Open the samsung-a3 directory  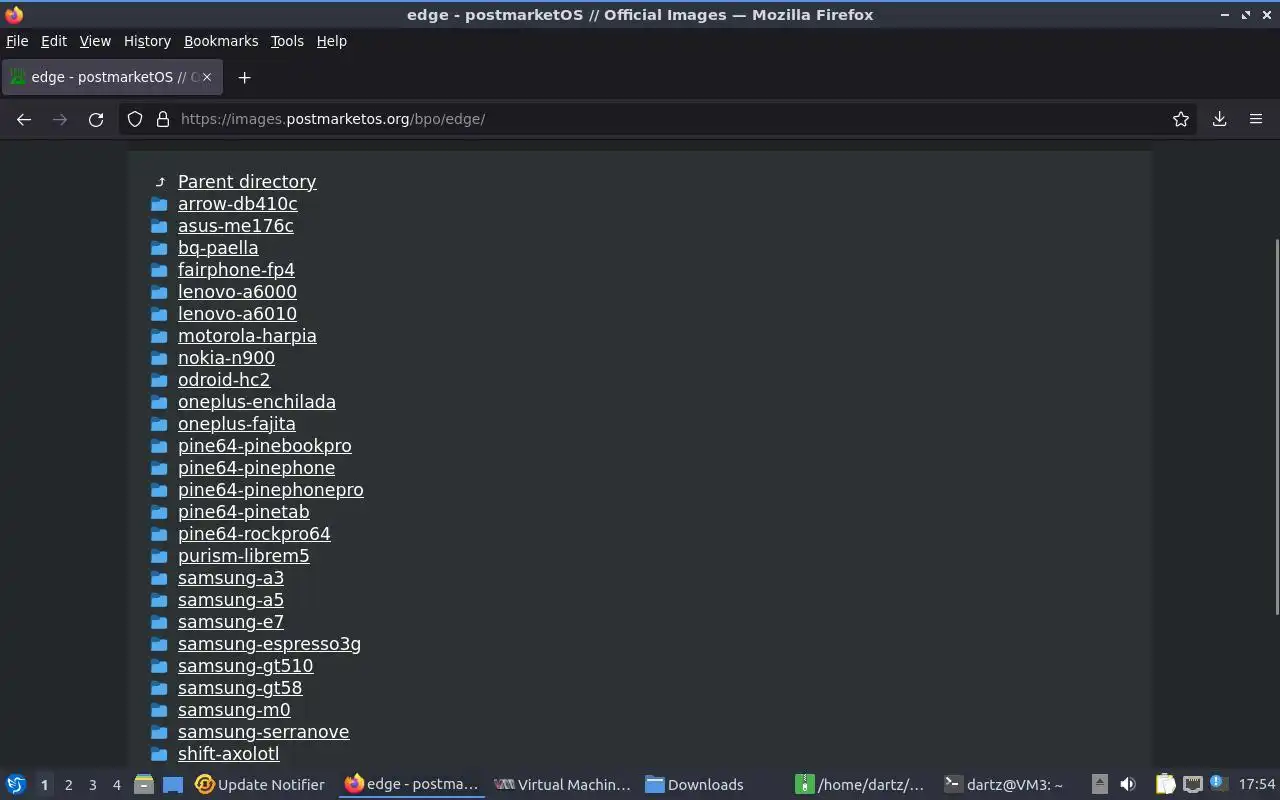pyautogui.click(x=231, y=578)
